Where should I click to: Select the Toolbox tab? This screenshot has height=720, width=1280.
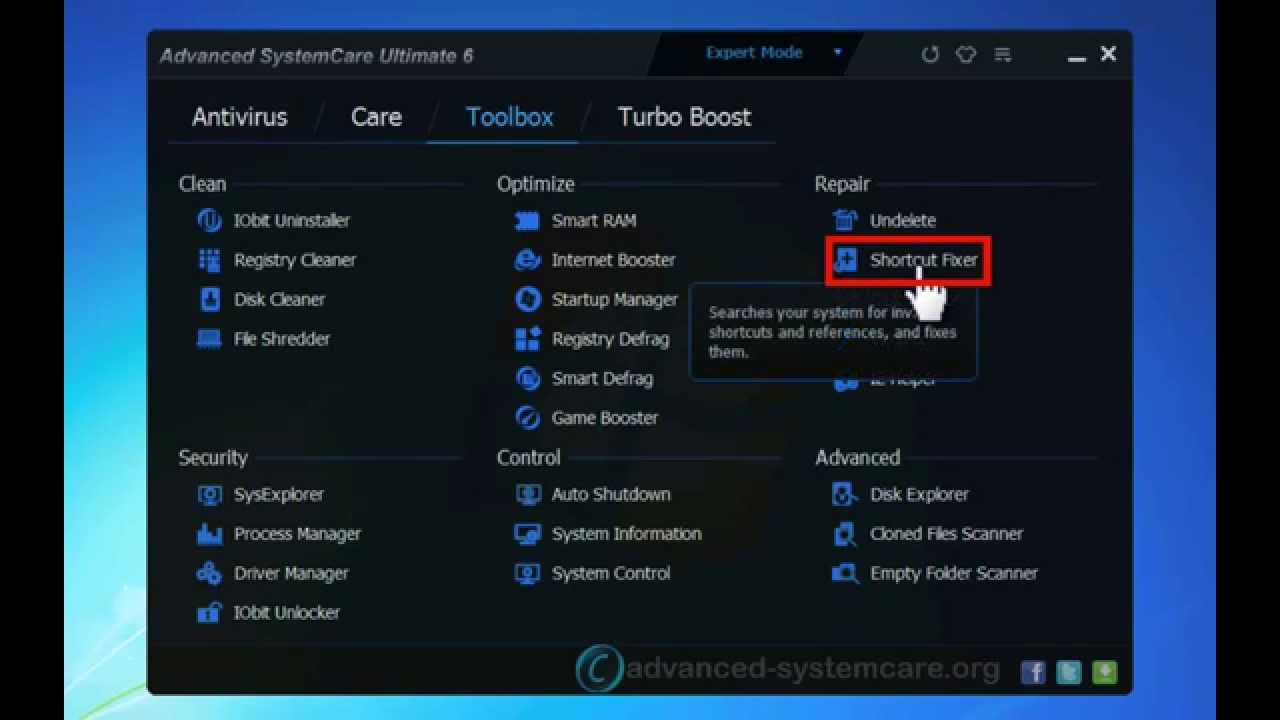pos(509,117)
